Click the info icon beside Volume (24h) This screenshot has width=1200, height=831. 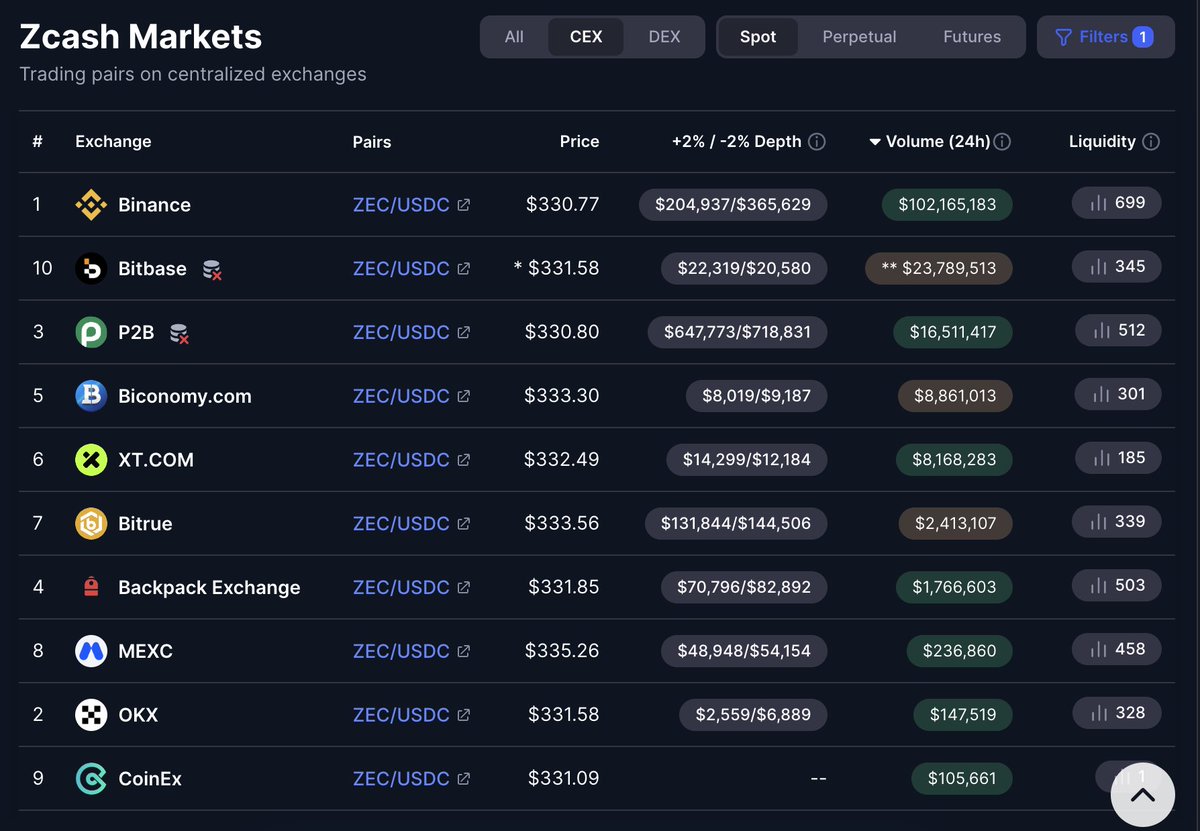pos(1002,141)
